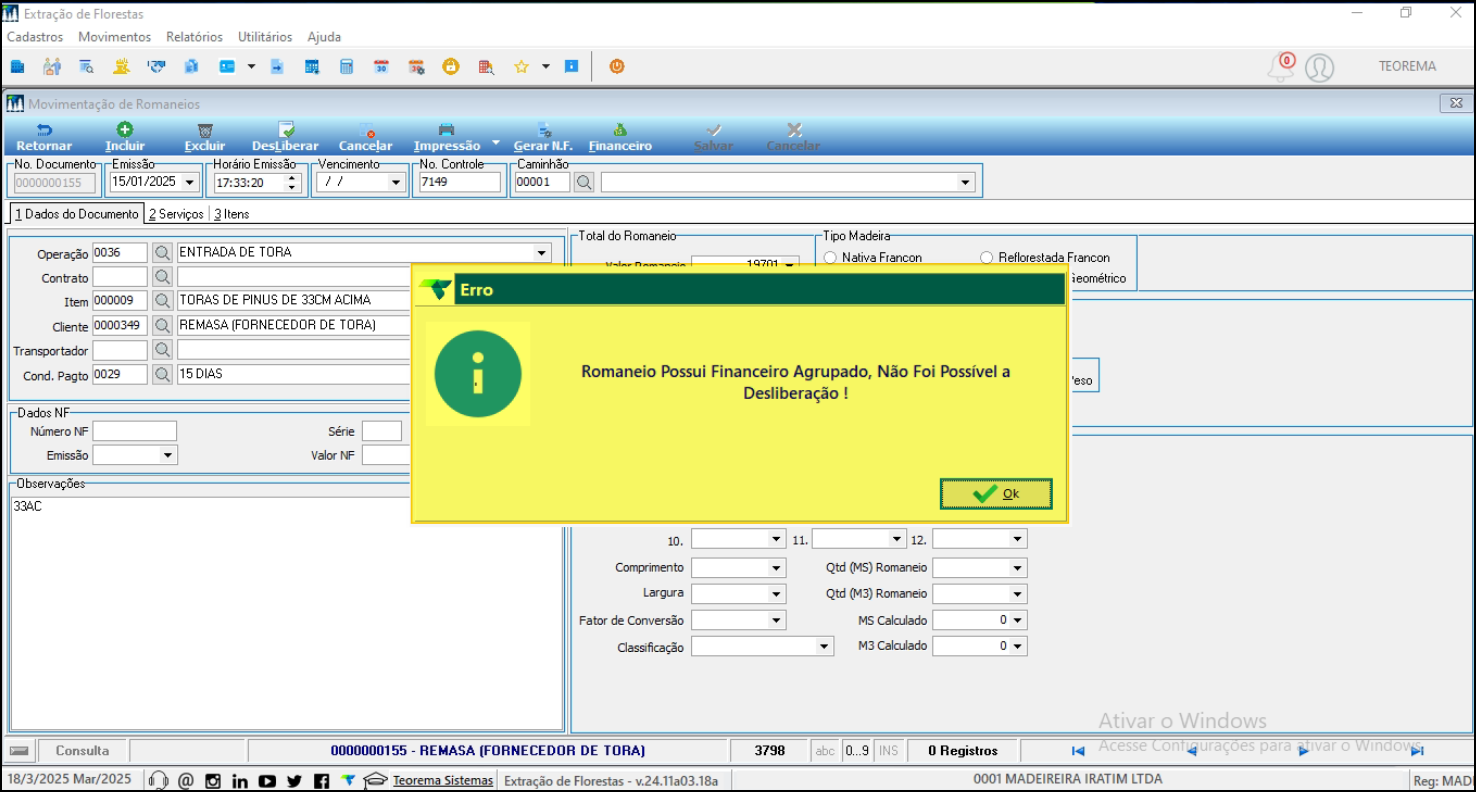Click the people icon in main toolbar

pyautogui.click(x=52, y=67)
